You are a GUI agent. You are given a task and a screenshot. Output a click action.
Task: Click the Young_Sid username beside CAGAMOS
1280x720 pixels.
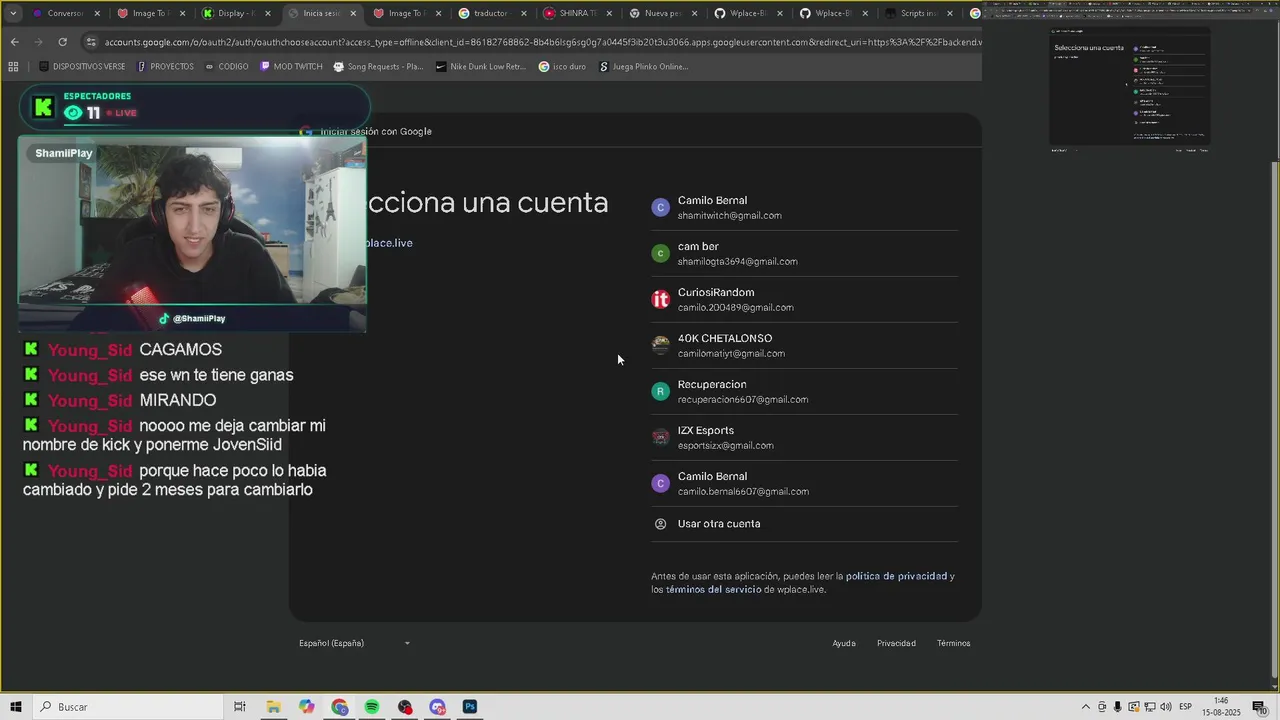(90, 350)
